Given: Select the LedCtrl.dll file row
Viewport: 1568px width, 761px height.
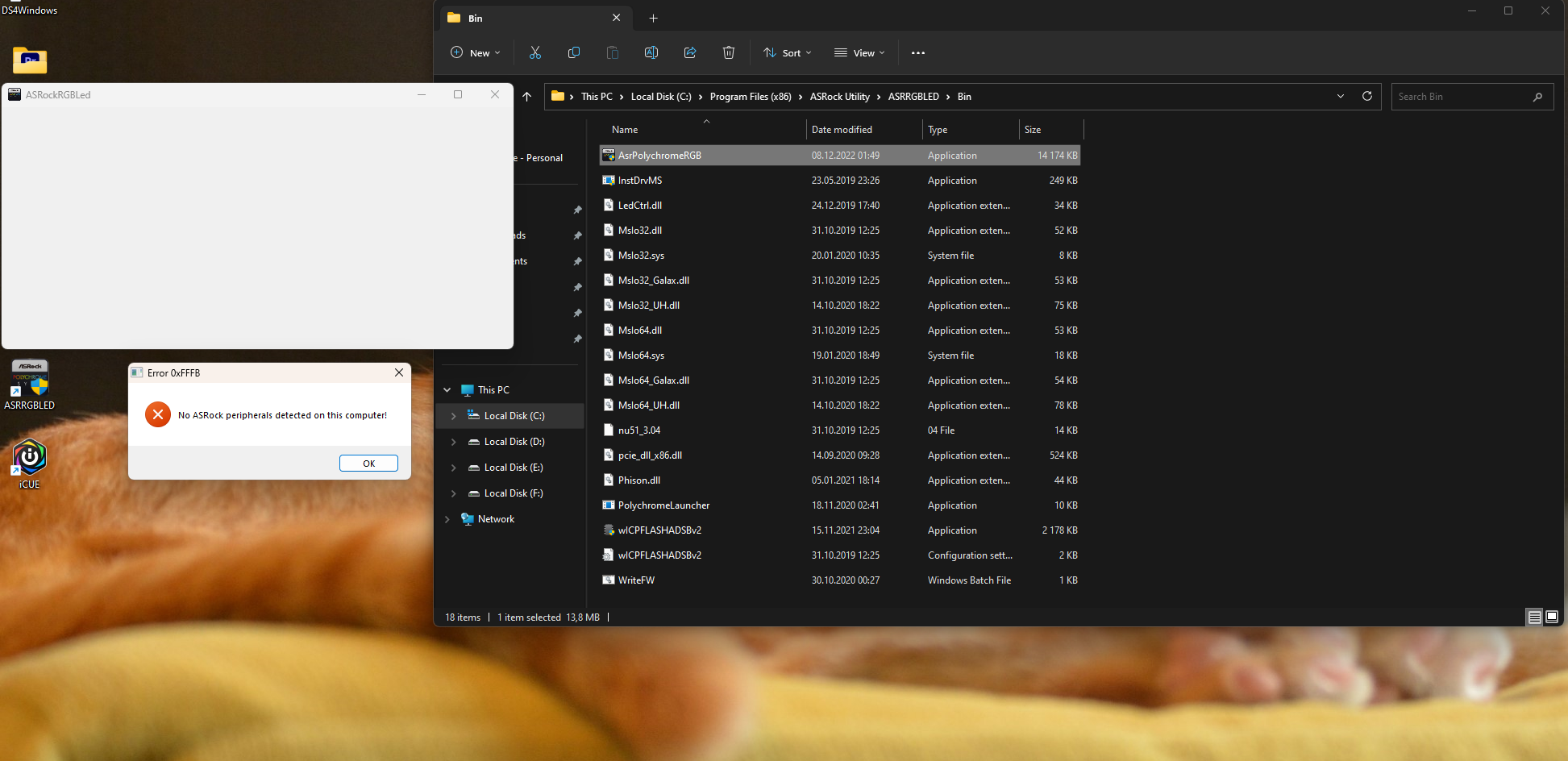Looking at the screenshot, I should [x=840, y=205].
